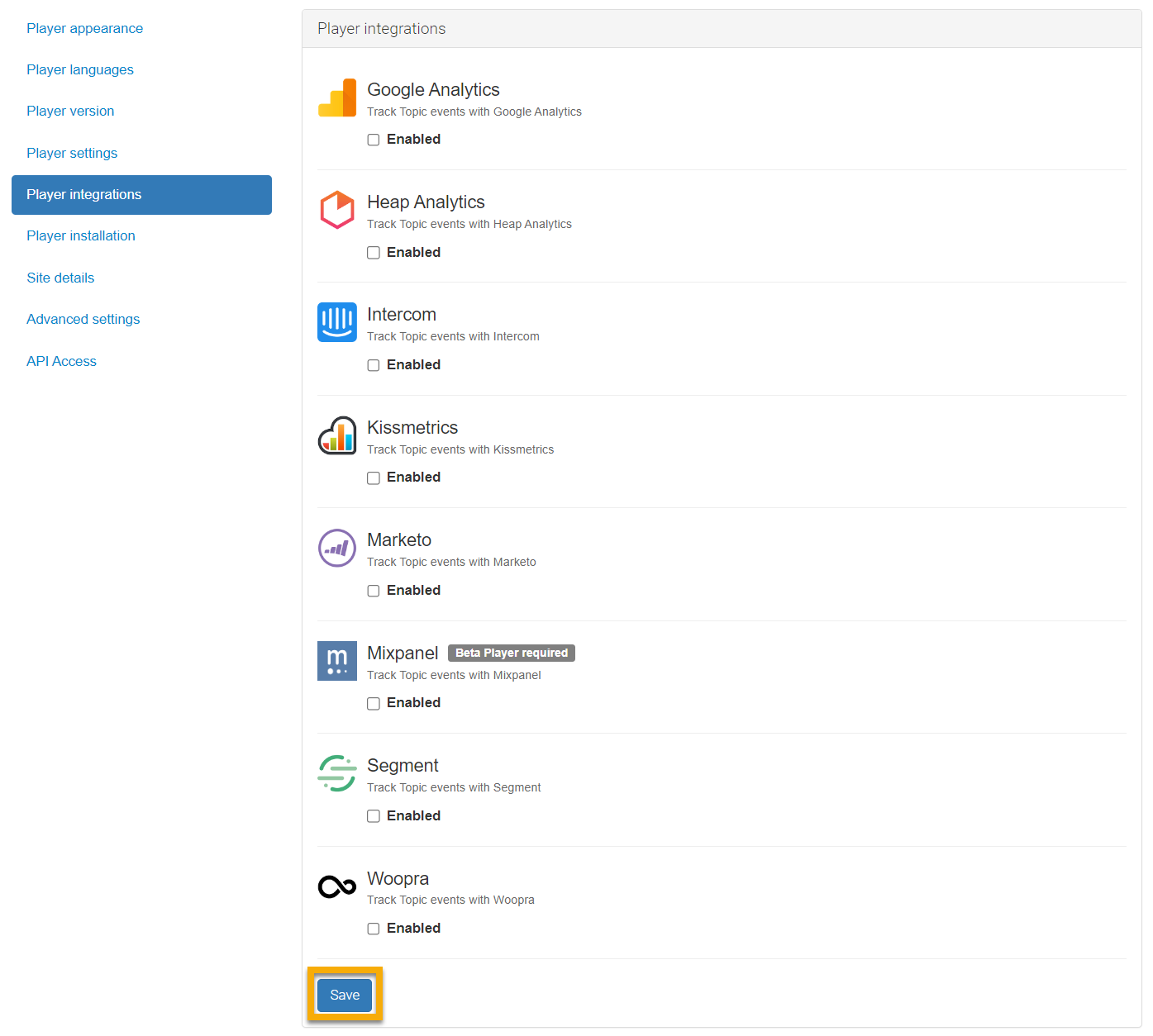Click the Segment green logo icon

coord(337,773)
